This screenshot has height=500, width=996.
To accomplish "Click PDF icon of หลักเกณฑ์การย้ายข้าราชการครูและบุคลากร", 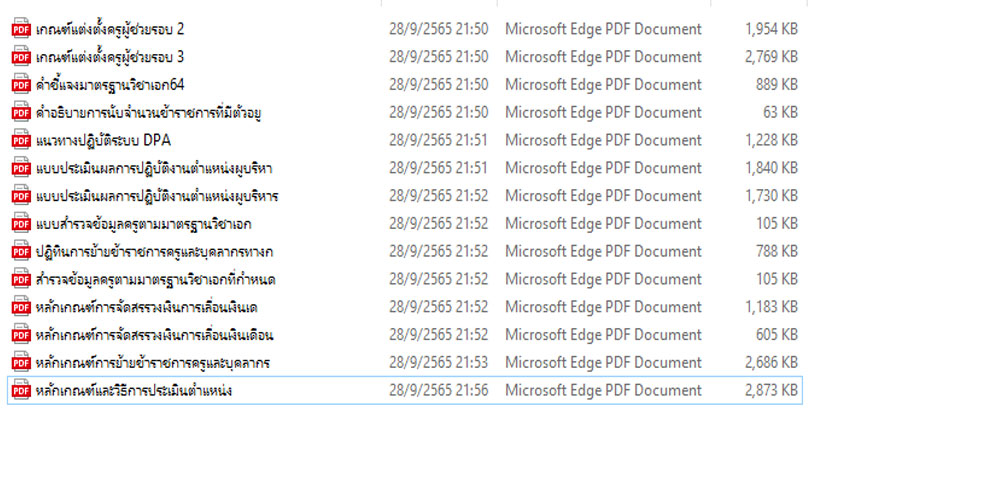I will point(20,362).
